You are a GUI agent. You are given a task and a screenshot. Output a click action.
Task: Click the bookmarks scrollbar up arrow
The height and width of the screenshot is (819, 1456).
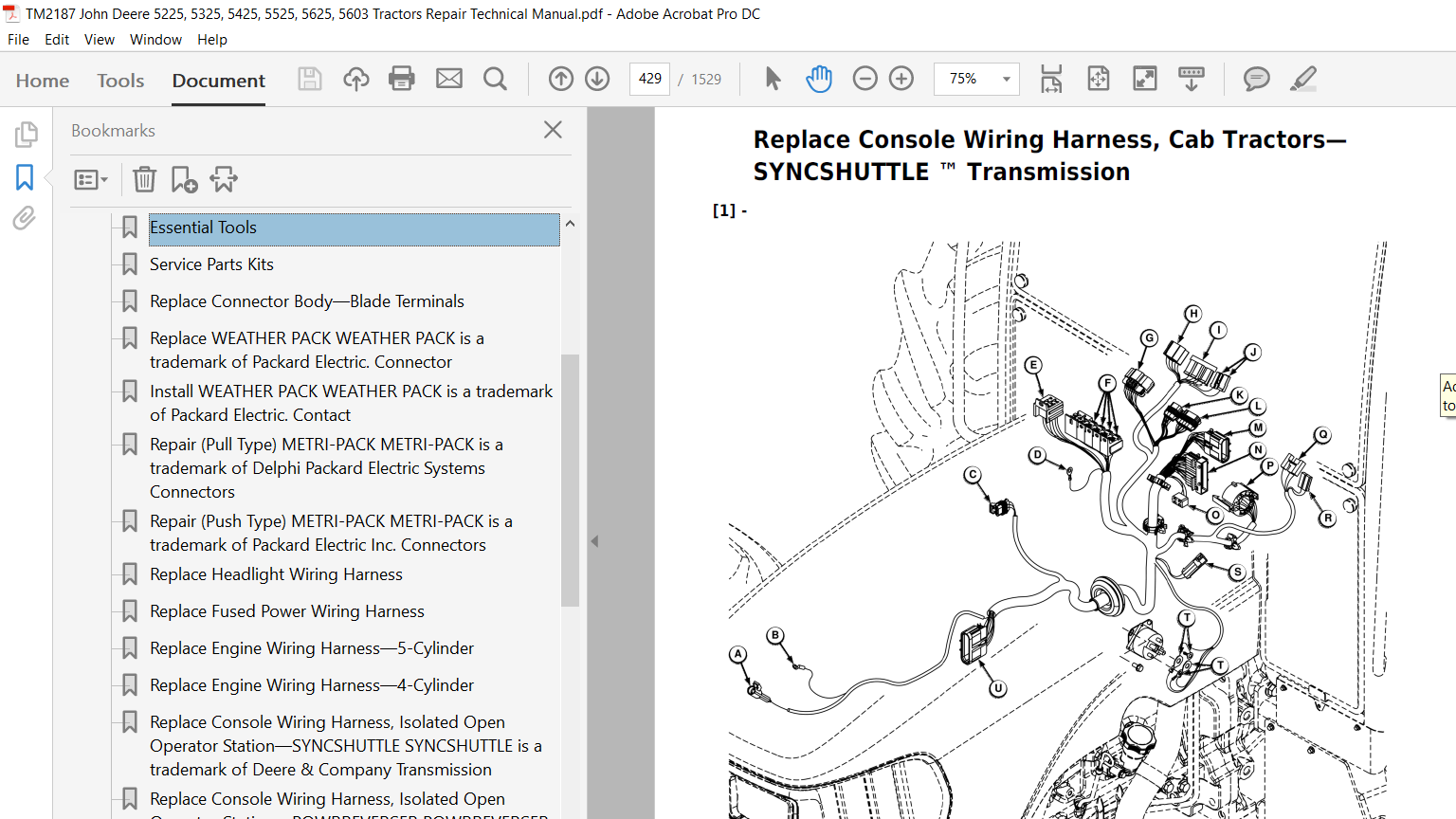(x=570, y=224)
